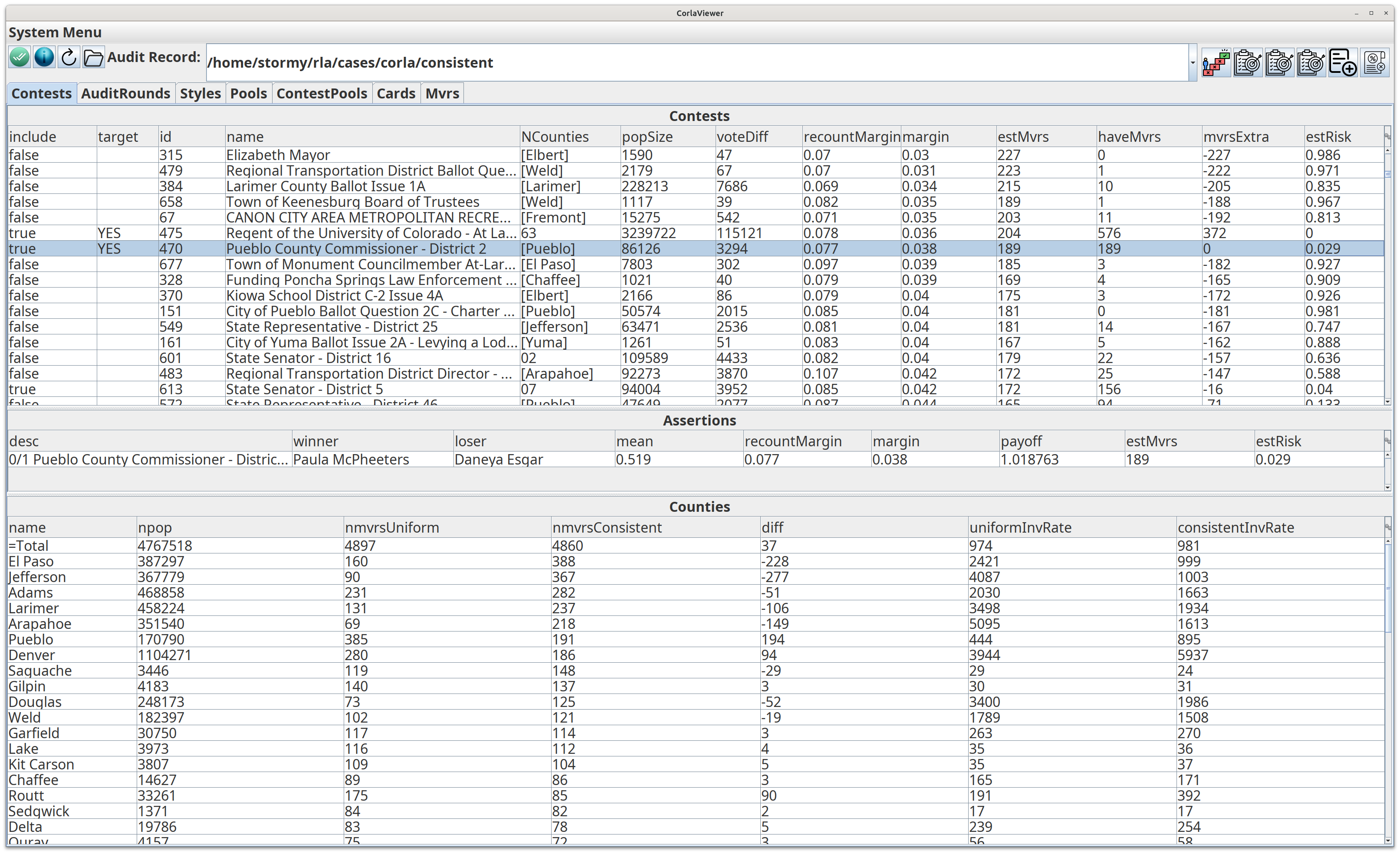Viewport: 1400px width, 854px height.
Task: Select the Sedgwick county row
Action: (x=696, y=811)
